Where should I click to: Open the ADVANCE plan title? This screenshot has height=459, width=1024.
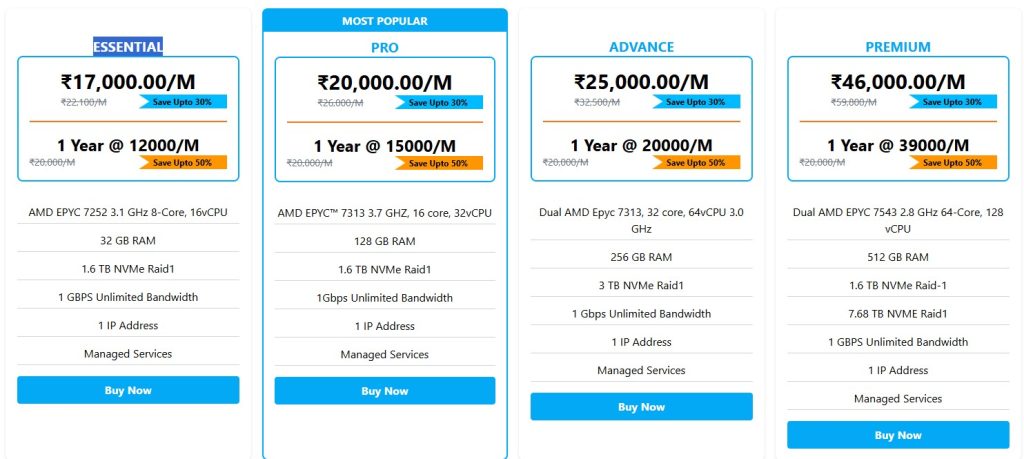(641, 47)
